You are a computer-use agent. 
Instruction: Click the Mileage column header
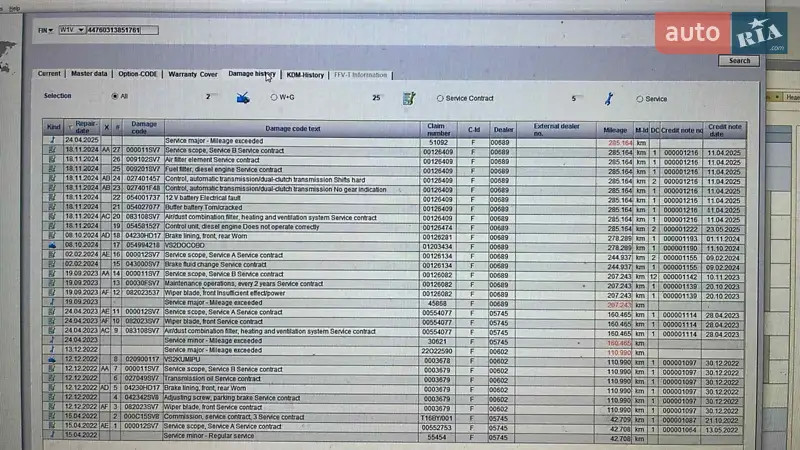coord(615,128)
